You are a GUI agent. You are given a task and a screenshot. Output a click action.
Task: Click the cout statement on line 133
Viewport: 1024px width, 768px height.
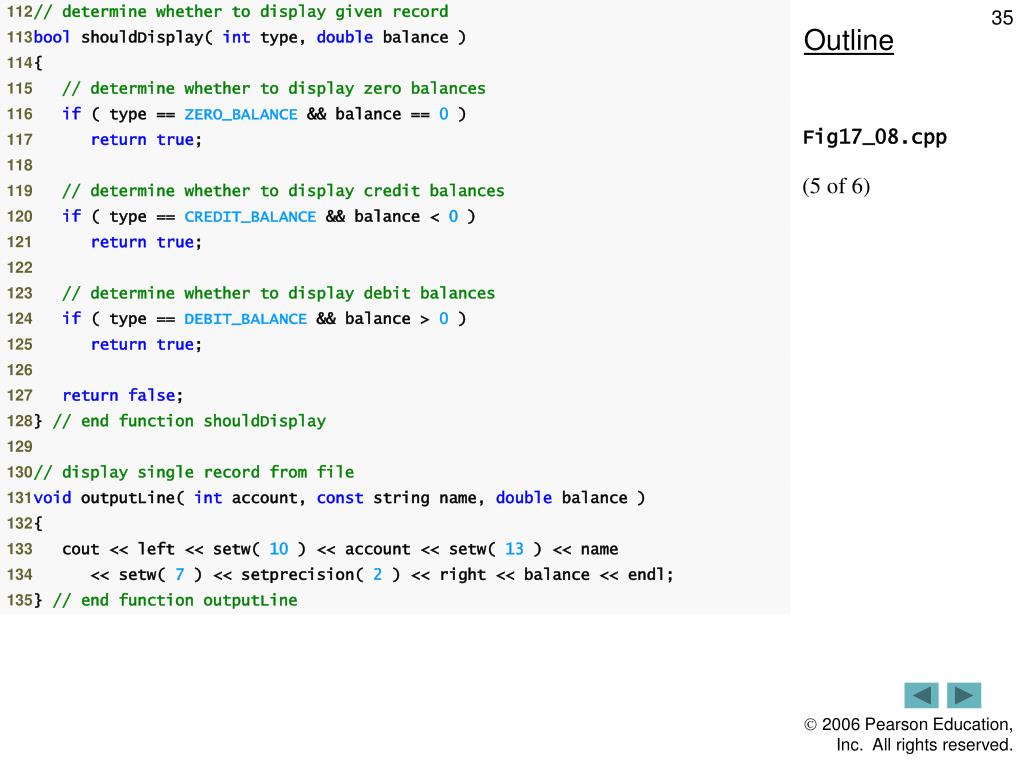coord(340,549)
